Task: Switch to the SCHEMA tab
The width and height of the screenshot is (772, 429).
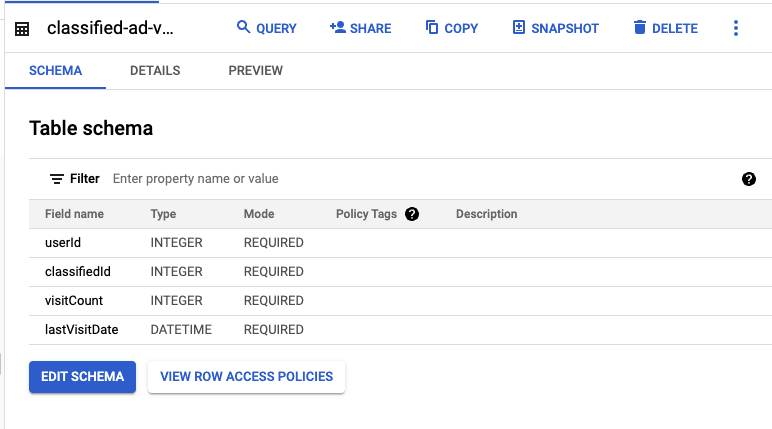Action: pos(55,70)
